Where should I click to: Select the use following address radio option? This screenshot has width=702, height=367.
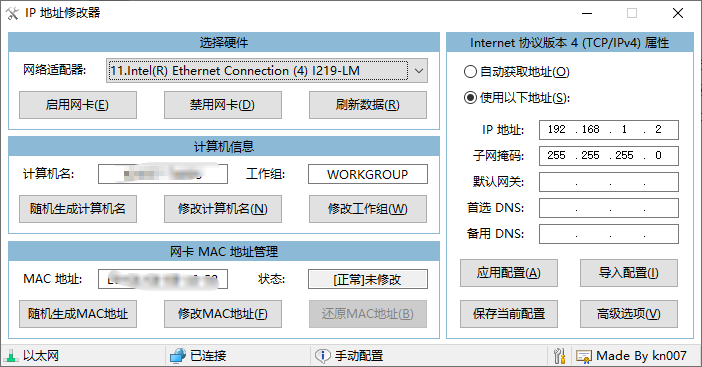[x=470, y=98]
